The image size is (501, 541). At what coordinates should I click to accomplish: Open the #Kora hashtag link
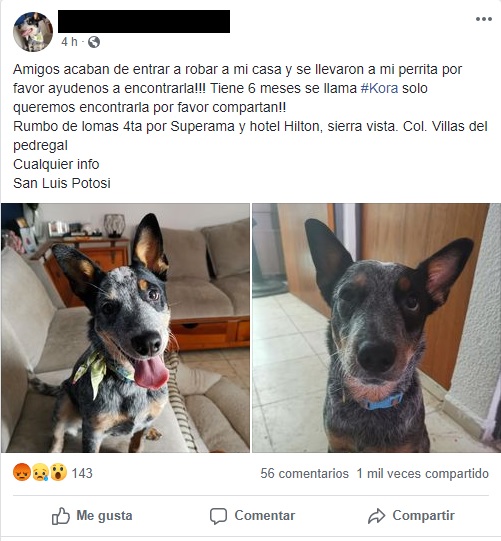(379, 88)
